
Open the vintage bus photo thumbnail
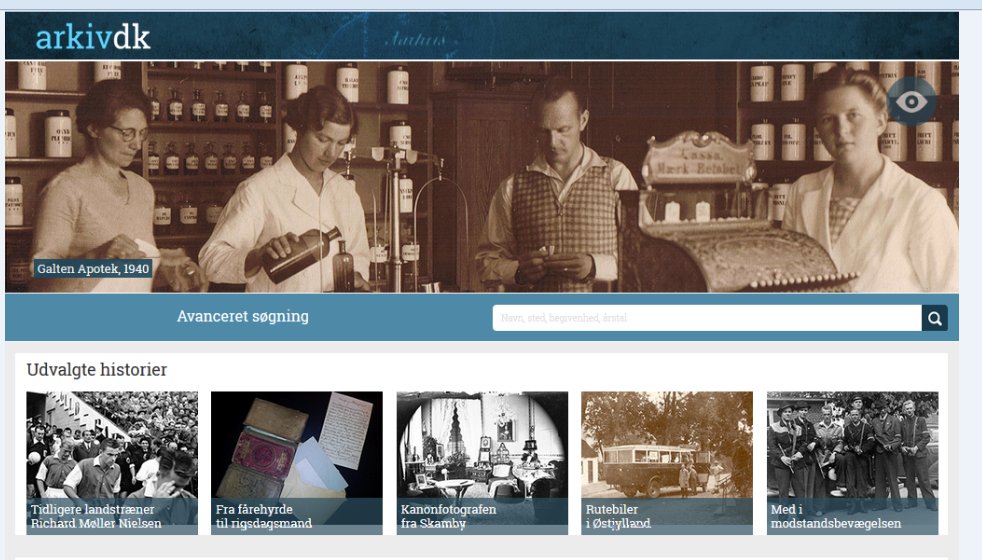coord(667,445)
